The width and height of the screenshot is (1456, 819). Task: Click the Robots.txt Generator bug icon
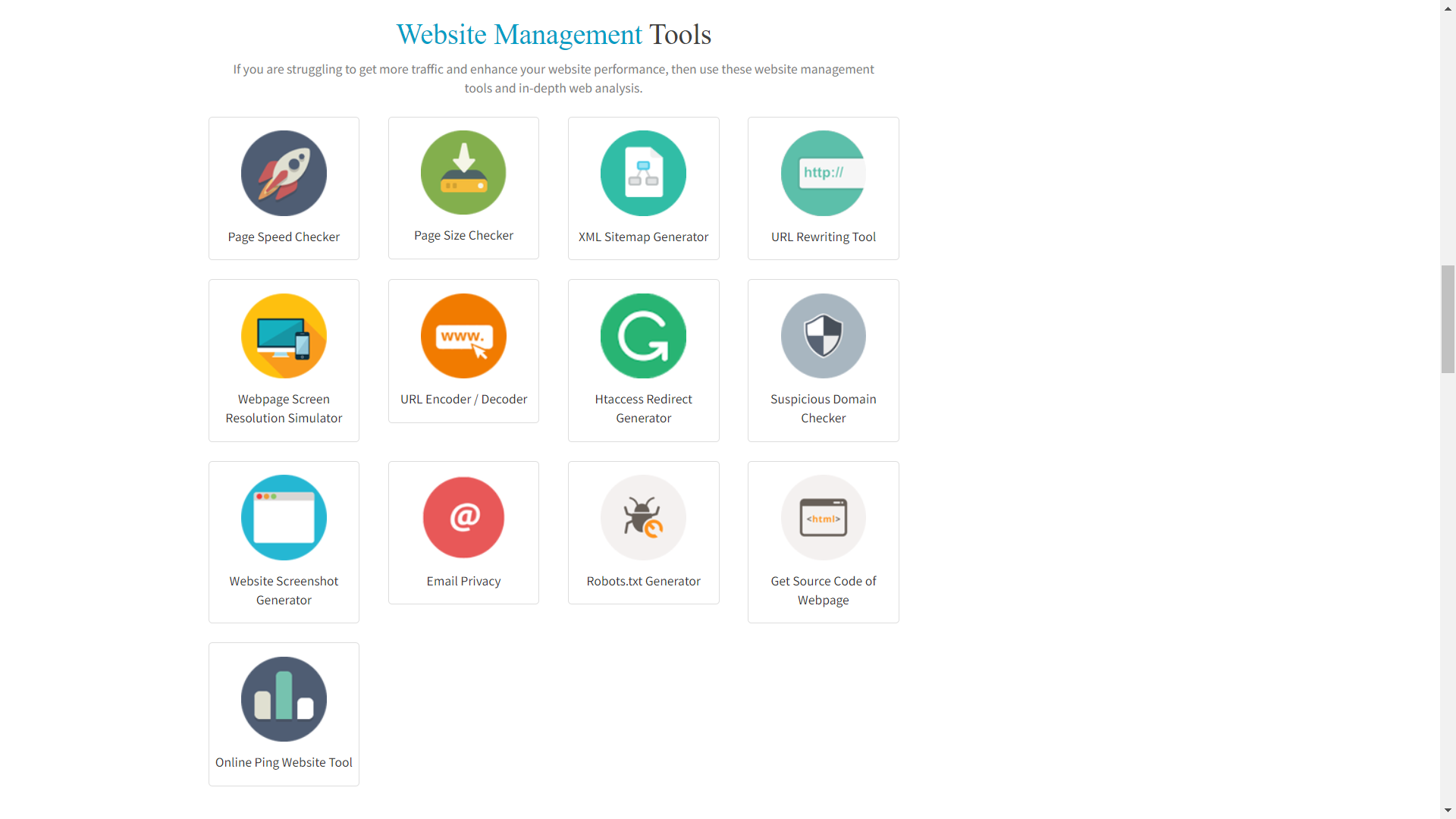[x=643, y=518]
